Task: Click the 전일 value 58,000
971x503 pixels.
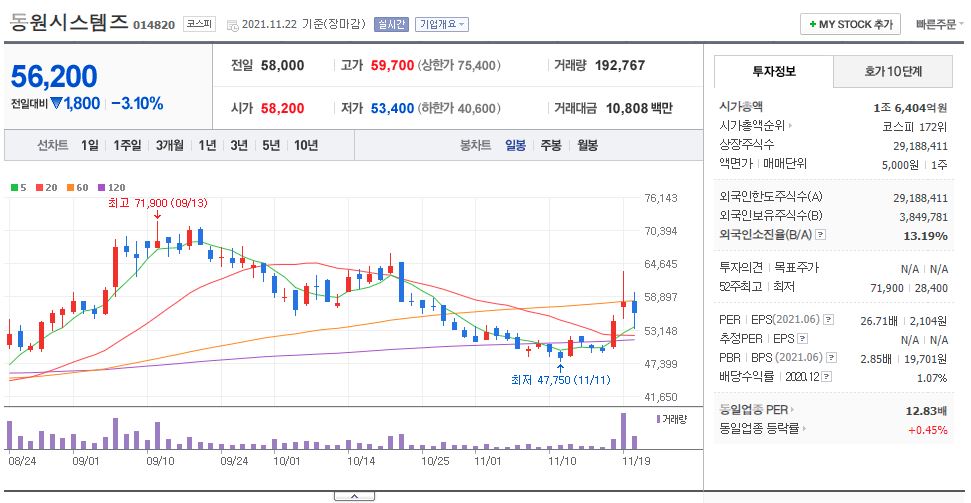Action: [282, 65]
